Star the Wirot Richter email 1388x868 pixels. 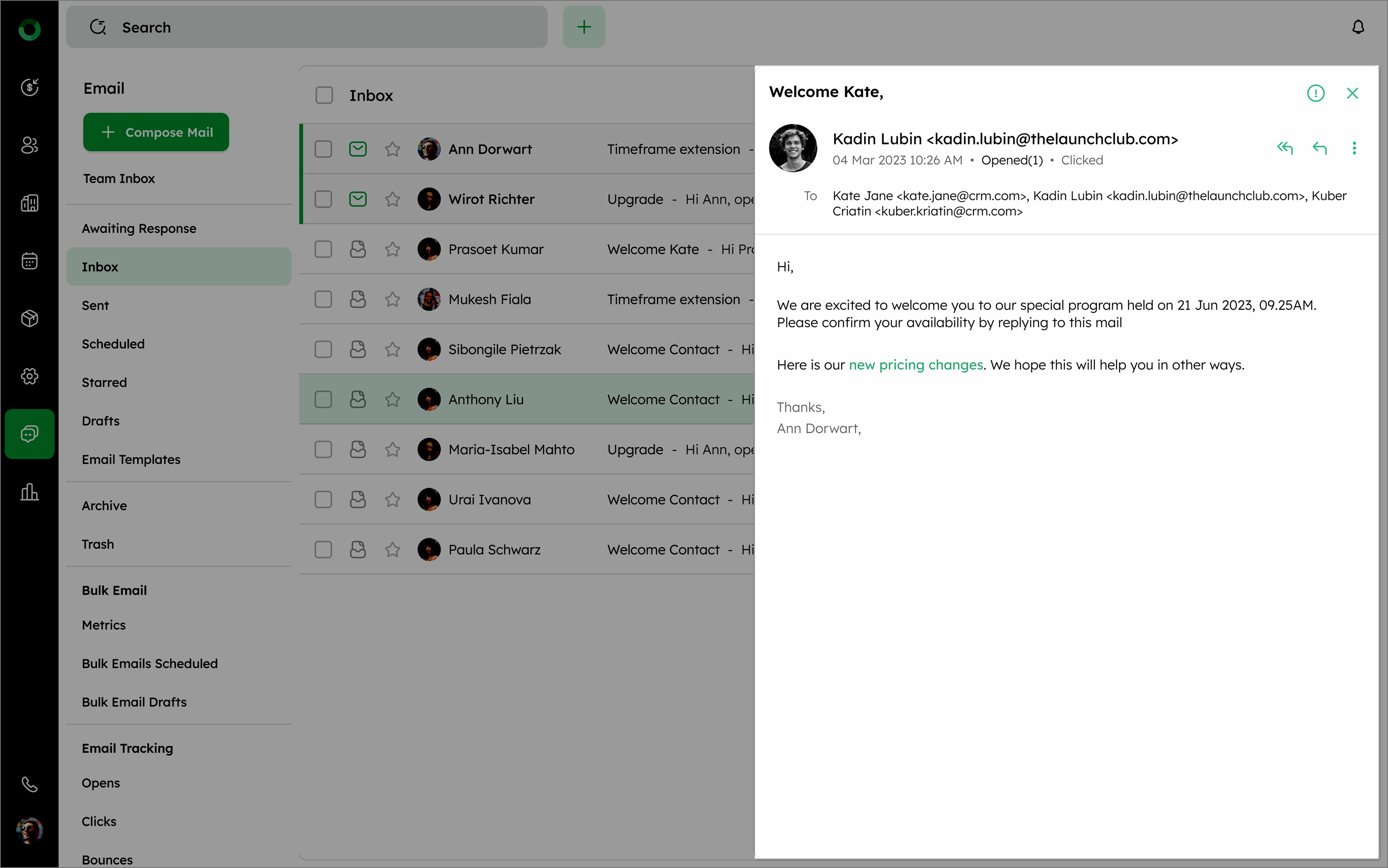tap(393, 199)
